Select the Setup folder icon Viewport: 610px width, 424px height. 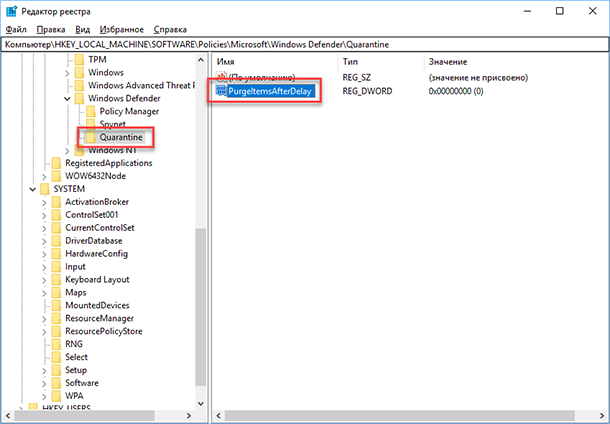tap(56, 370)
